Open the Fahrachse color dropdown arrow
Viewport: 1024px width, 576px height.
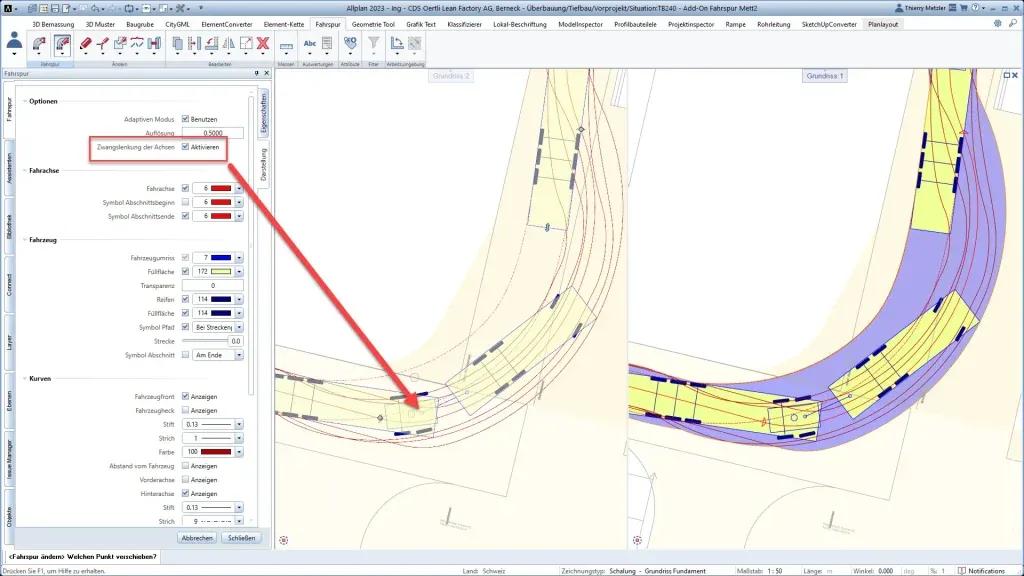[239, 188]
